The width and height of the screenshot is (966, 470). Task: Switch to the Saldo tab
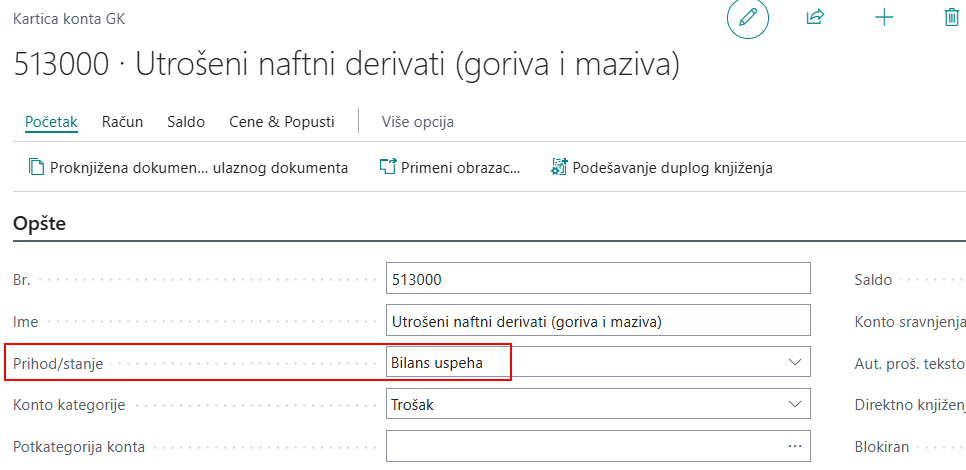(186, 122)
